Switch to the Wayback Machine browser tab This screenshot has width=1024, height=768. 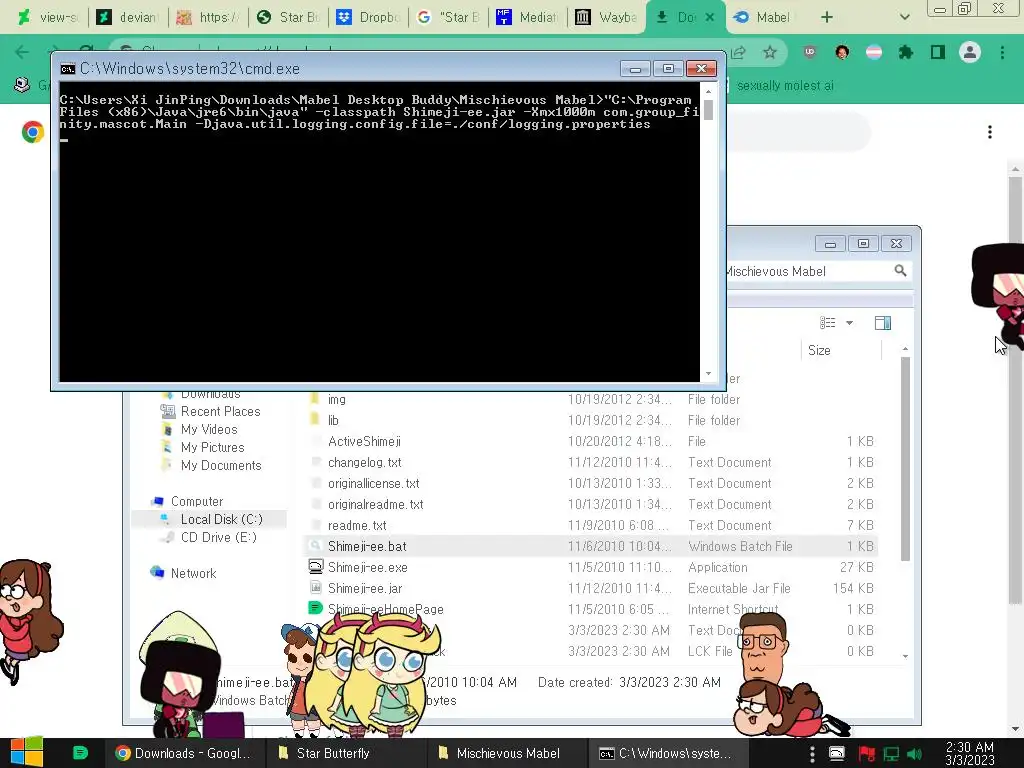(x=607, y=17)
